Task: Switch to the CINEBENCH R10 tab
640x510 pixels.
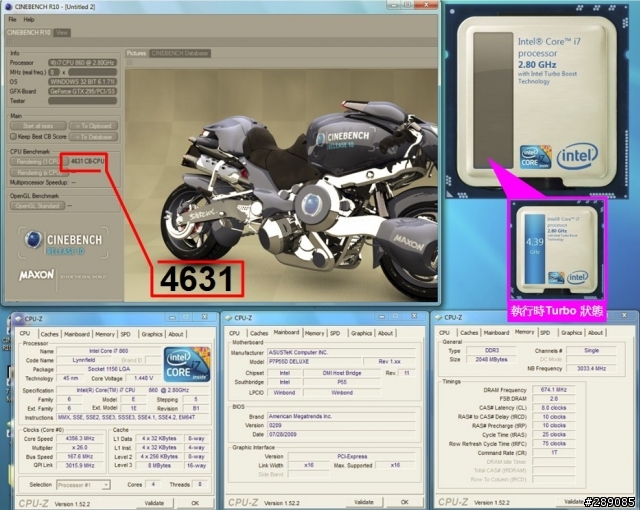Action: (29, 33)
